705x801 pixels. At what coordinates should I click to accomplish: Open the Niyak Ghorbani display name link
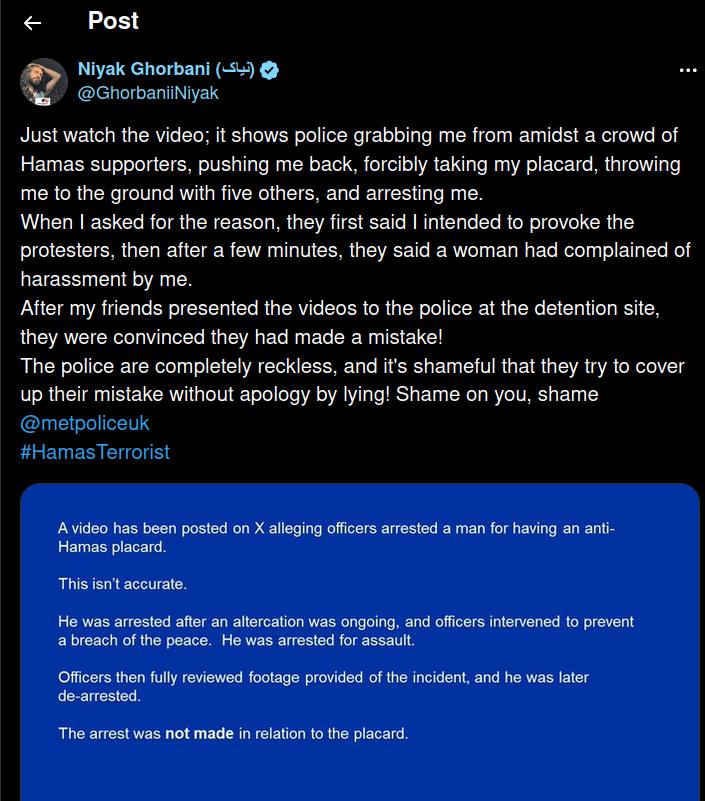tap(144, 68)
